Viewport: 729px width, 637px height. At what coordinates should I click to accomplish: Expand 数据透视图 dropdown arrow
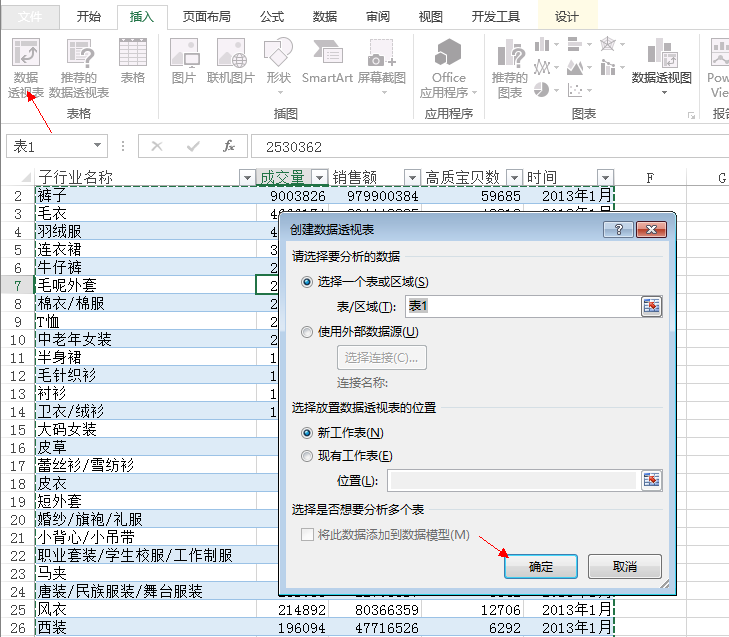point(664,93)
